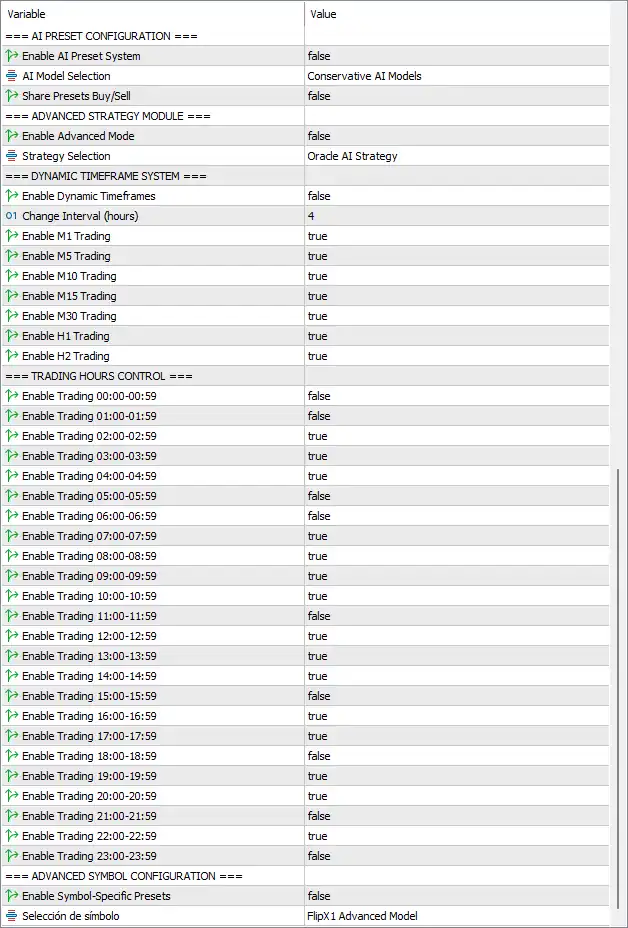
Task: Click the enum icon next to AI Model Selection
Action: pos(11,76)
